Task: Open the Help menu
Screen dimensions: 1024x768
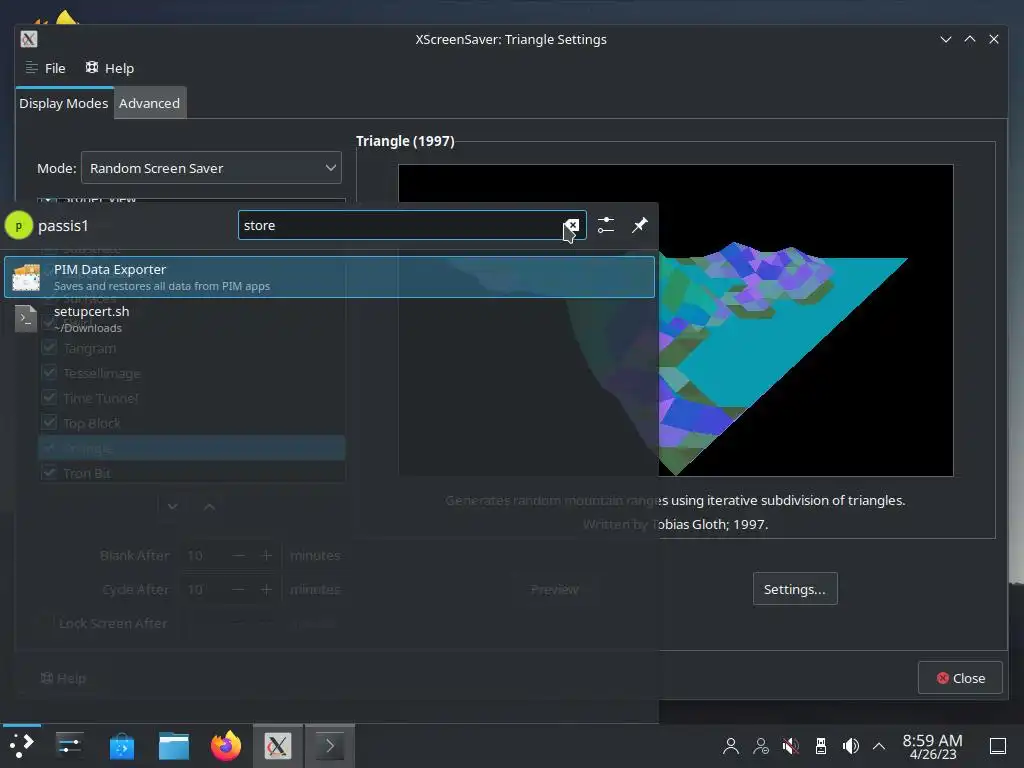Action: click(110, 68)
